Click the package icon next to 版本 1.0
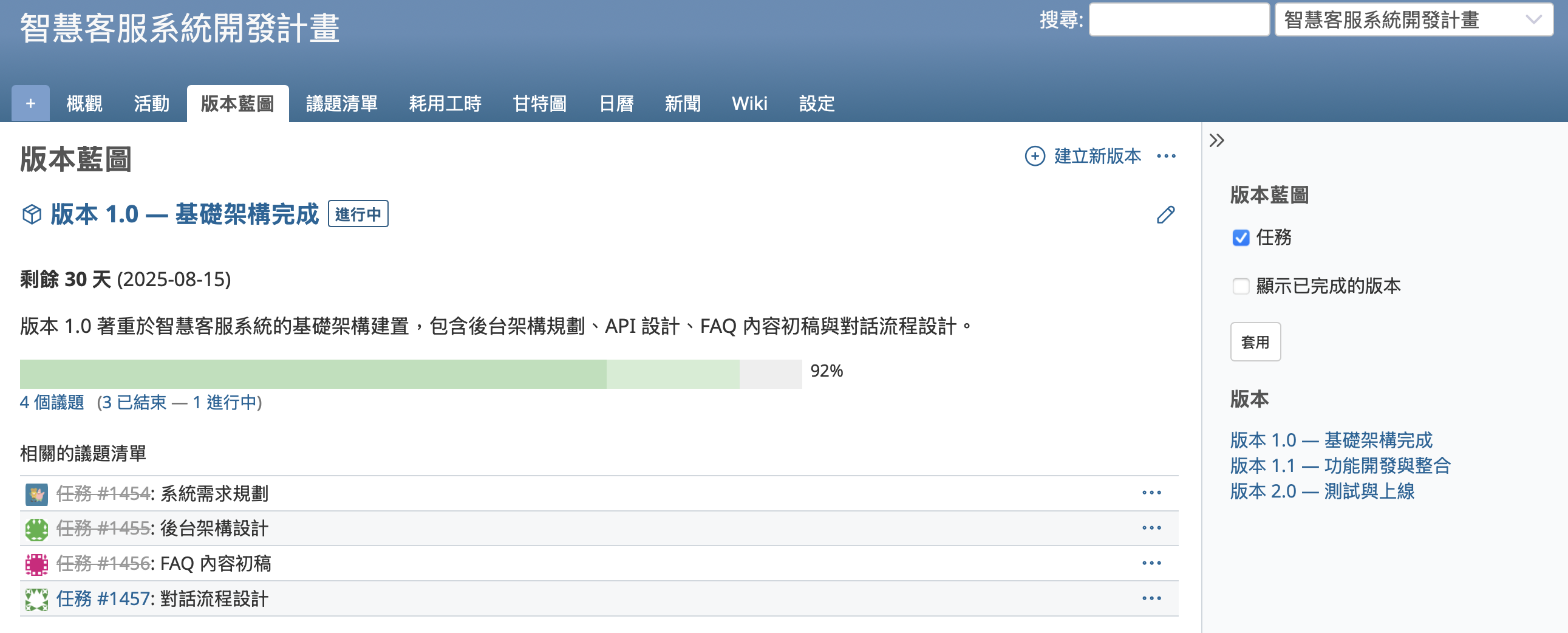1568x633 pixels. pos(32,214)
